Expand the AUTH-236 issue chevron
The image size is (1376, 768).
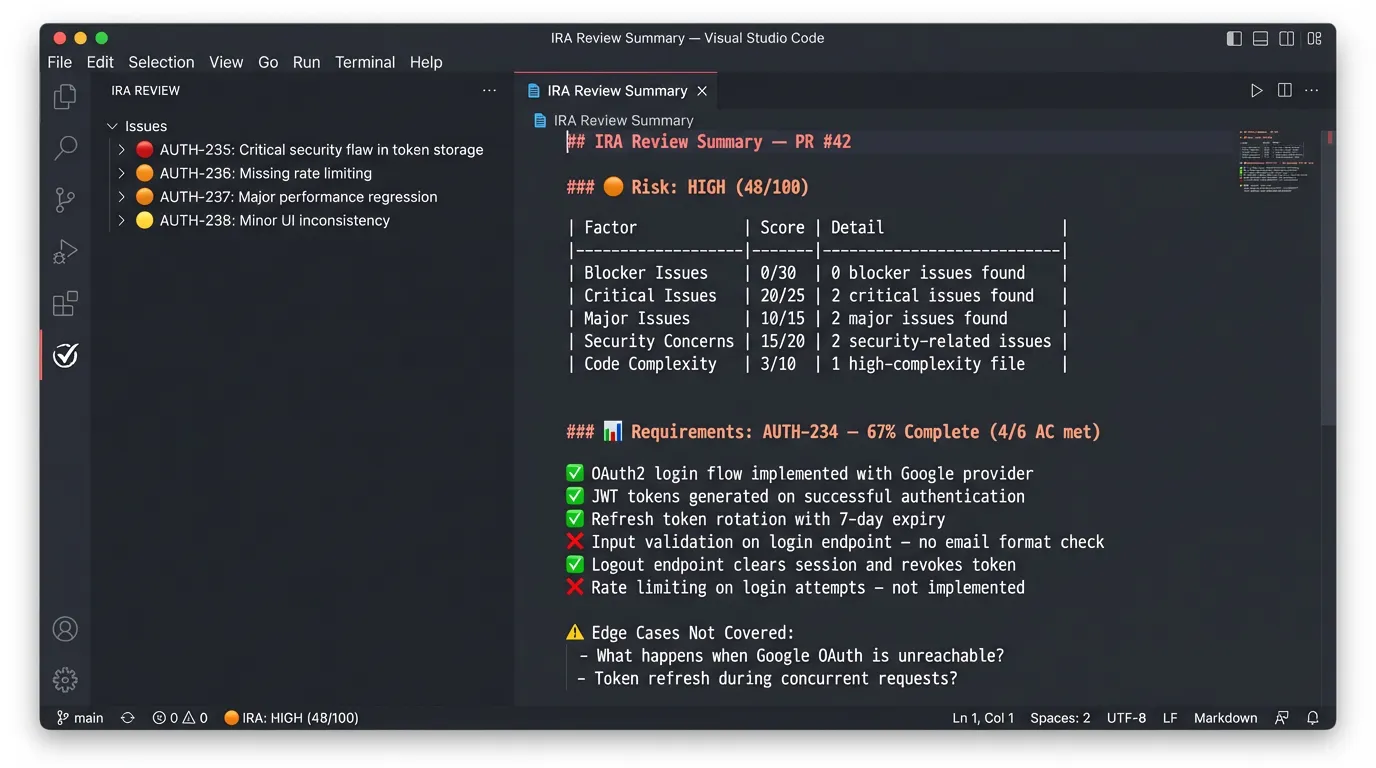pos(122,173)
